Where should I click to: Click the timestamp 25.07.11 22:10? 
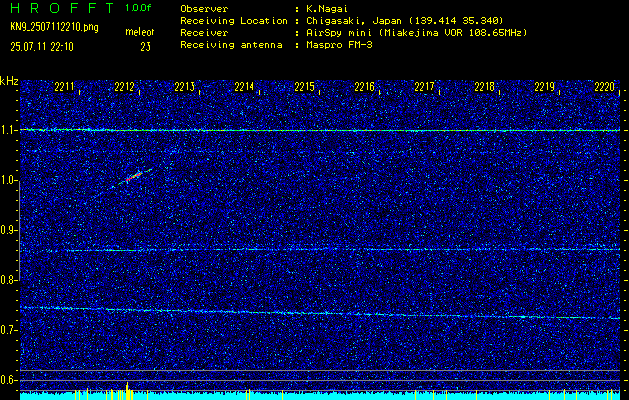point(42,47)
